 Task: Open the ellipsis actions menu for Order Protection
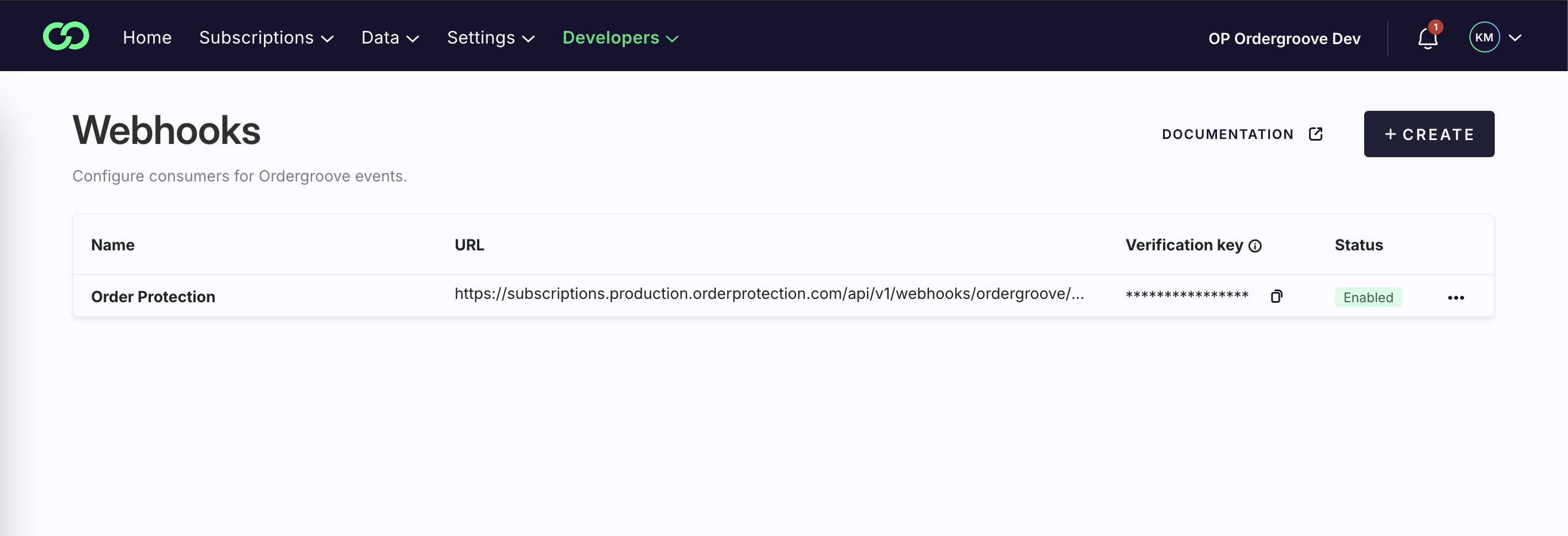(x=1456, y=297)
